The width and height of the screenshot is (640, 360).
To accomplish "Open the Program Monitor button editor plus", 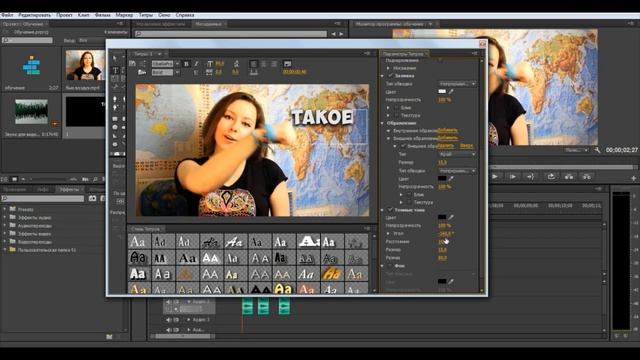I will (633, 178).
